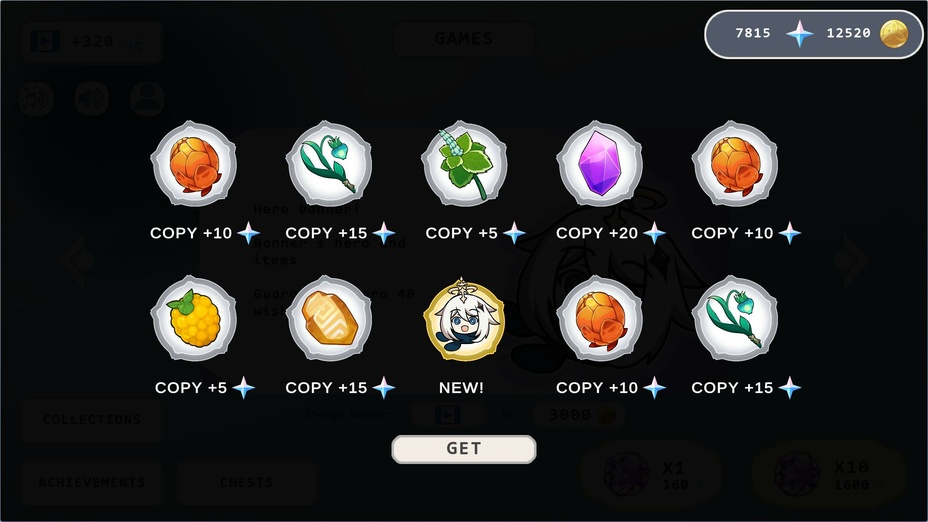928x522 pixels.
Task: Open the COLLECTIONS menu
Action: (92, 420)
